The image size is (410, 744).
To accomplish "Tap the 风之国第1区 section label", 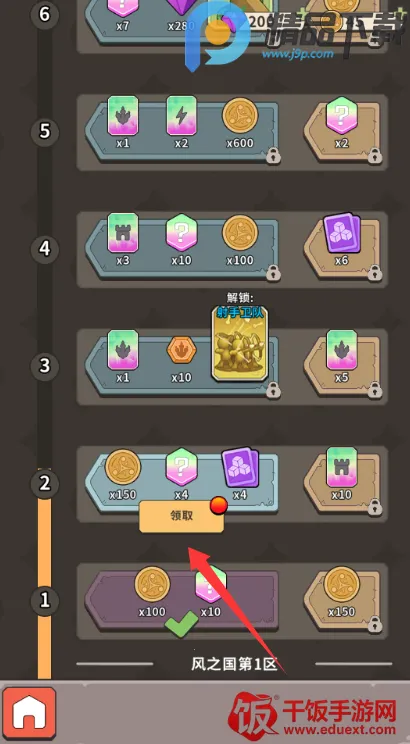I will pos(234,664).
